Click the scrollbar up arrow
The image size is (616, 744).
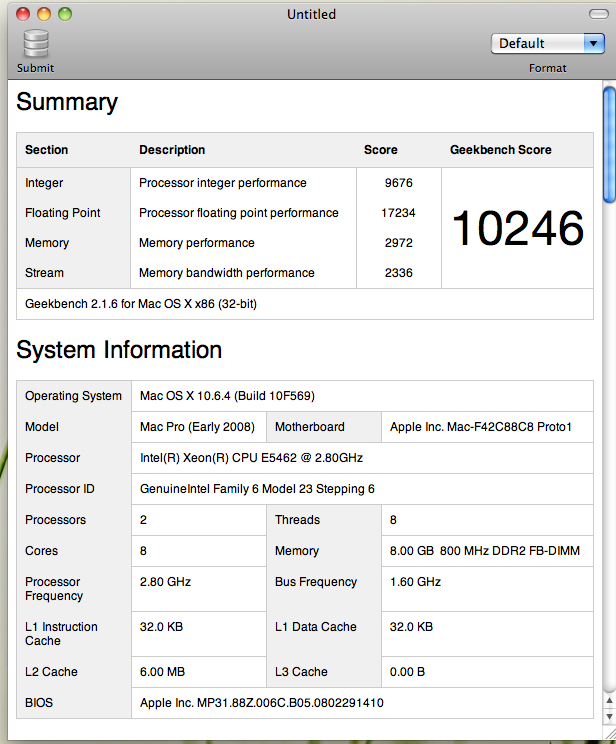609,700
